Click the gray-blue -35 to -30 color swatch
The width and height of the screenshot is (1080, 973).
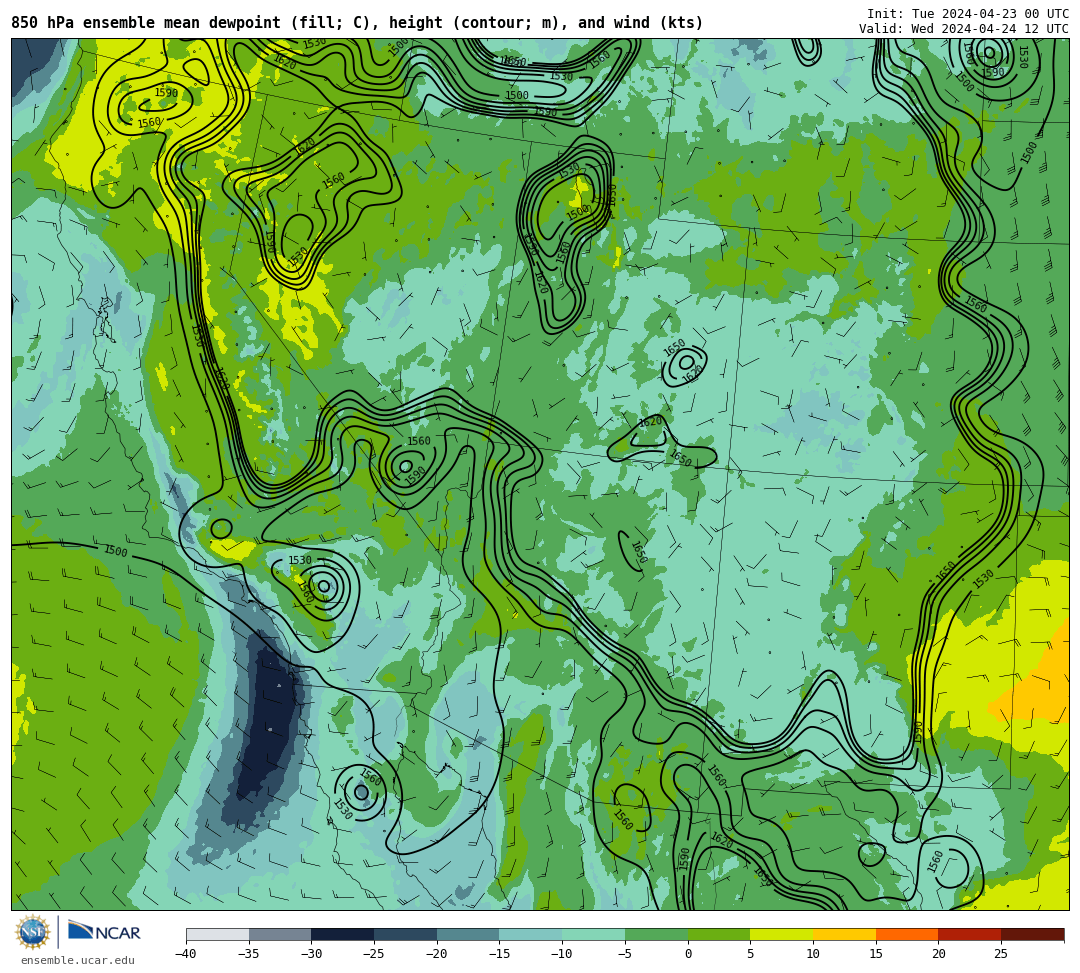tap(280, 934)
